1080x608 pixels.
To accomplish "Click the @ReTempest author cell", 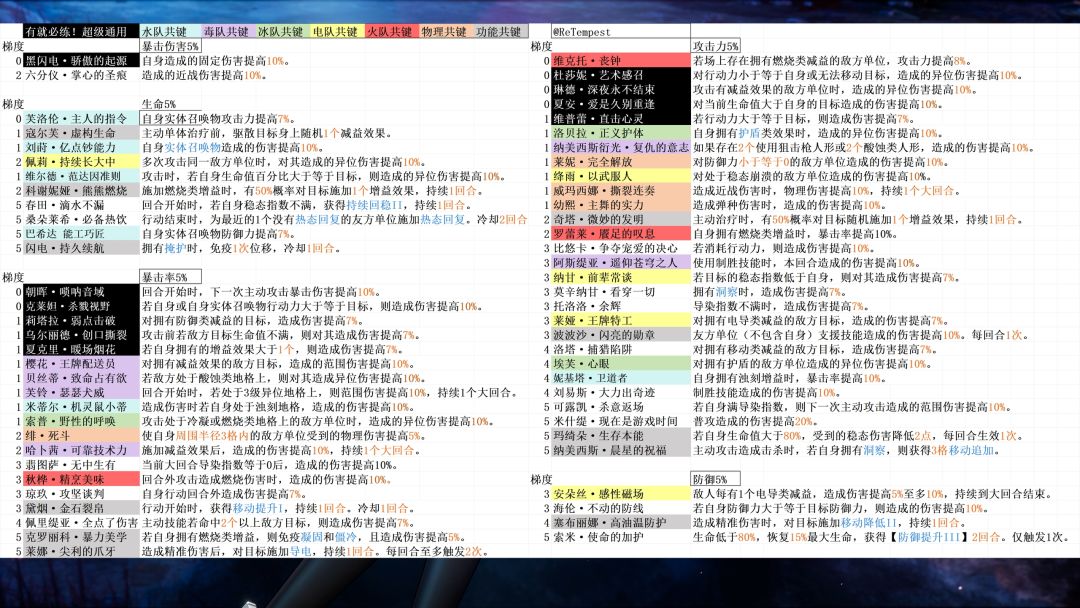I will 621,32.
